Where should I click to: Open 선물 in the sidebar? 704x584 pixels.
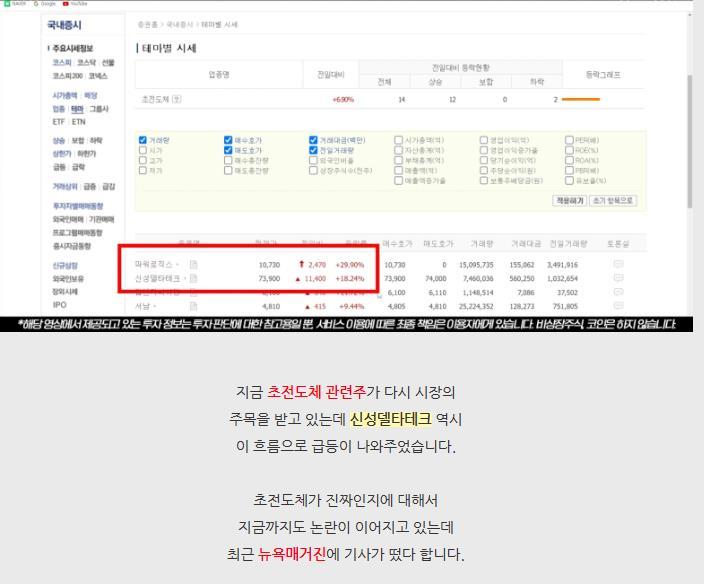(108, 62)
